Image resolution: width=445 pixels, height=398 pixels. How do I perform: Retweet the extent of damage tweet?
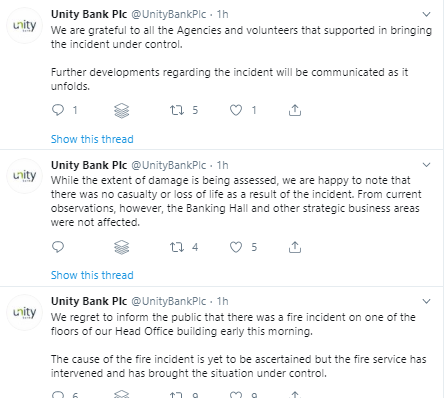[177, 247]
